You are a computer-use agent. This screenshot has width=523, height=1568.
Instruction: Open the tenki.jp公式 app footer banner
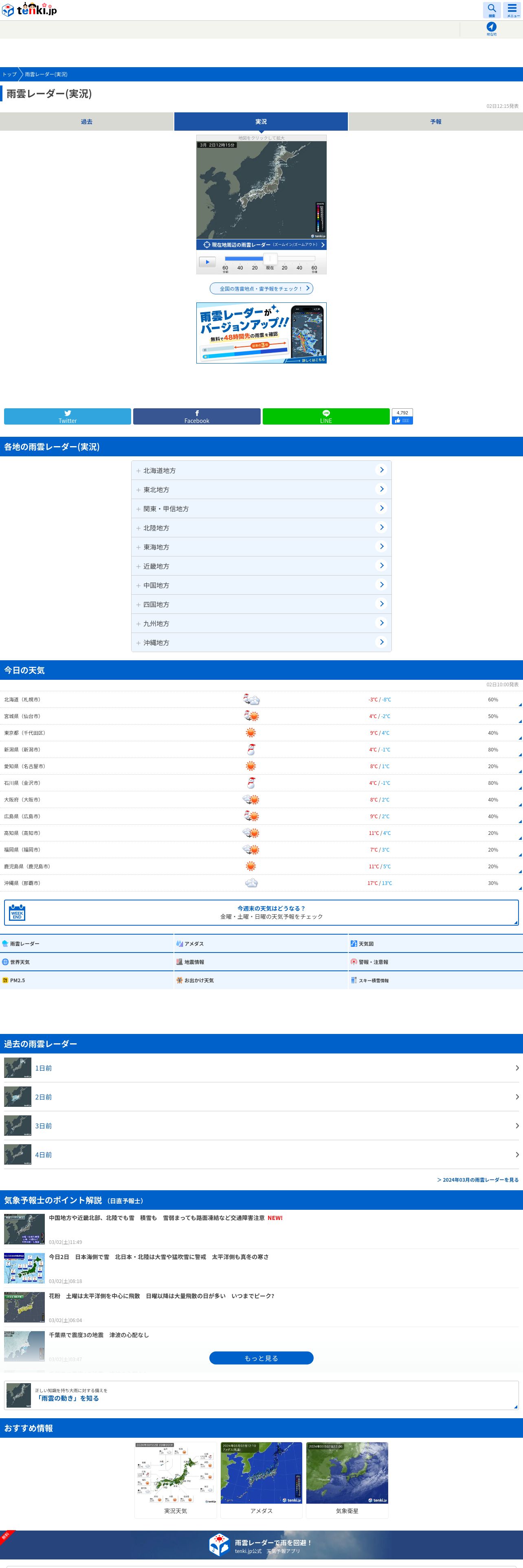(x=261, y=1545)
